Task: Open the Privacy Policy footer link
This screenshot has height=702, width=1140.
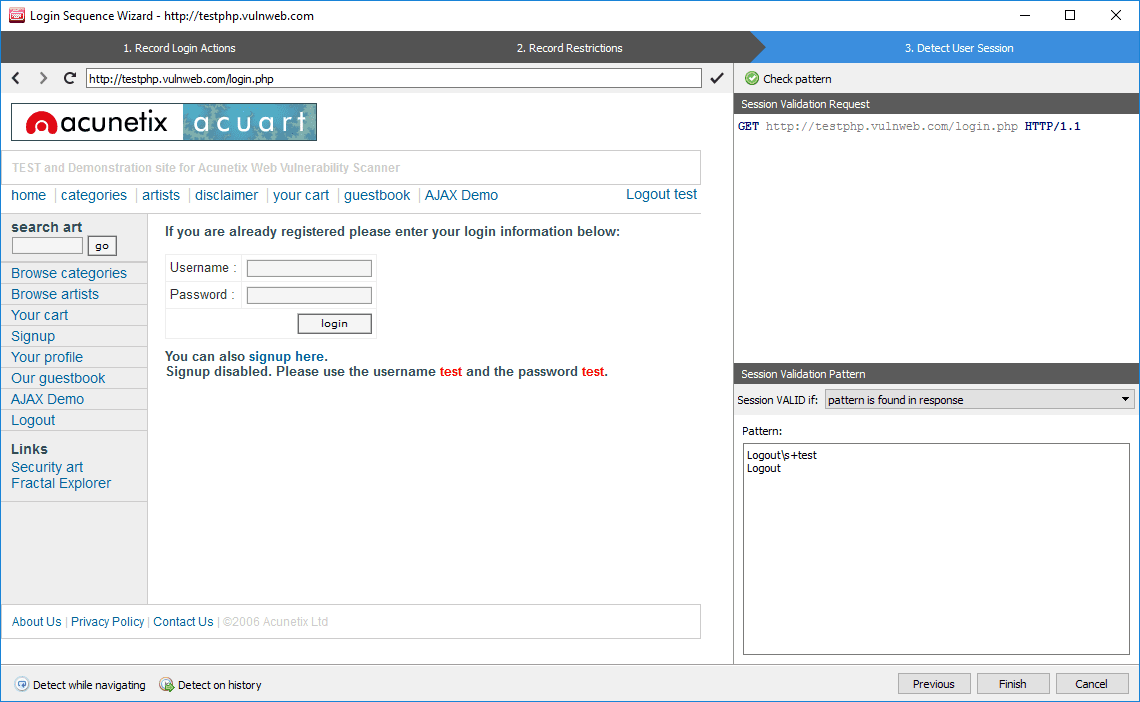Action: tap(108, 621)
